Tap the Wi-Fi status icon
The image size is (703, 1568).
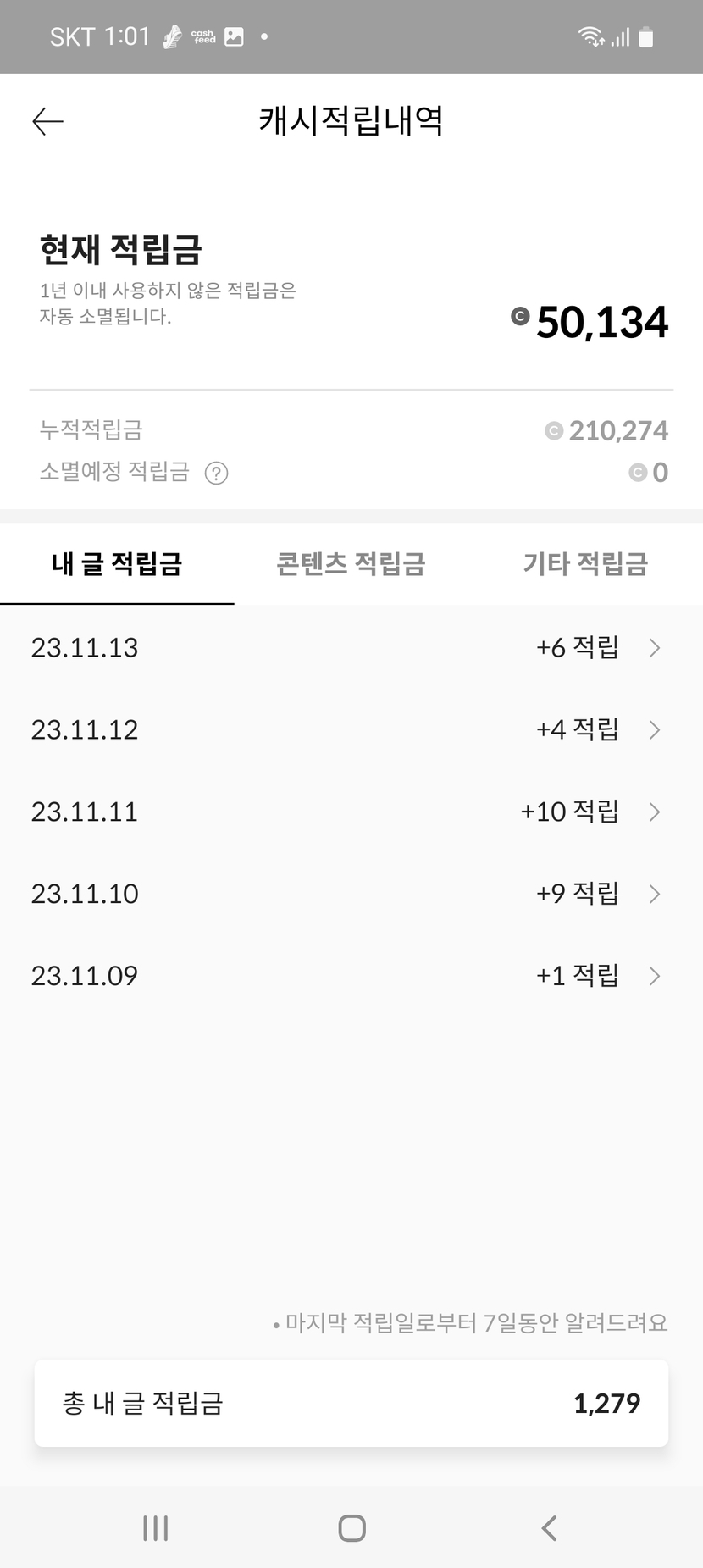tap(590, 36)
